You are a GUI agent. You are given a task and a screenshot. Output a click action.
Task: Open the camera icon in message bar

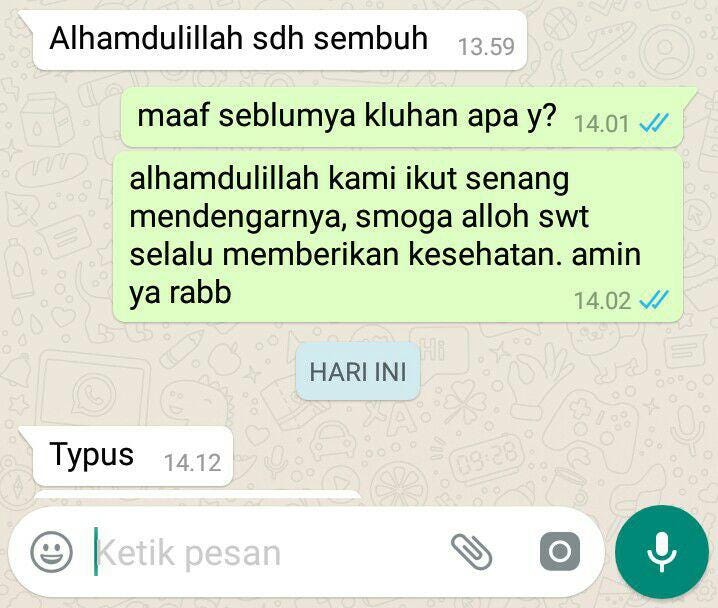tap(560, 552)
